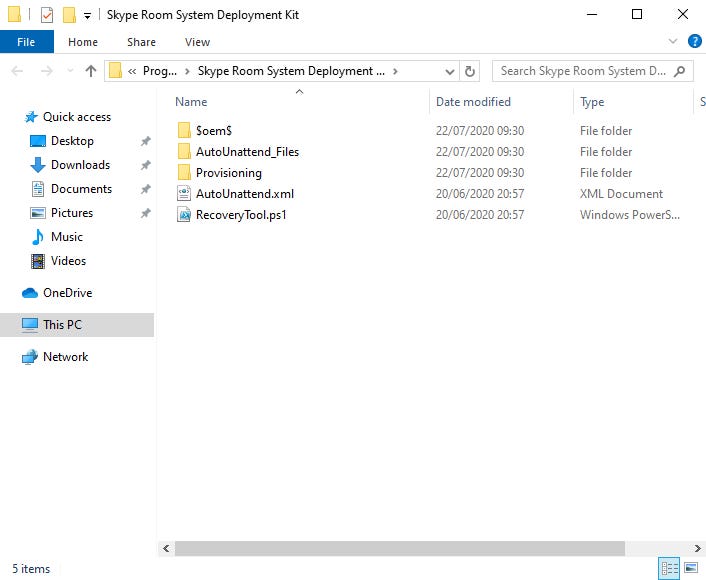Open Documents in the navigation pane

pyautogui.click(x=81, y=189)
